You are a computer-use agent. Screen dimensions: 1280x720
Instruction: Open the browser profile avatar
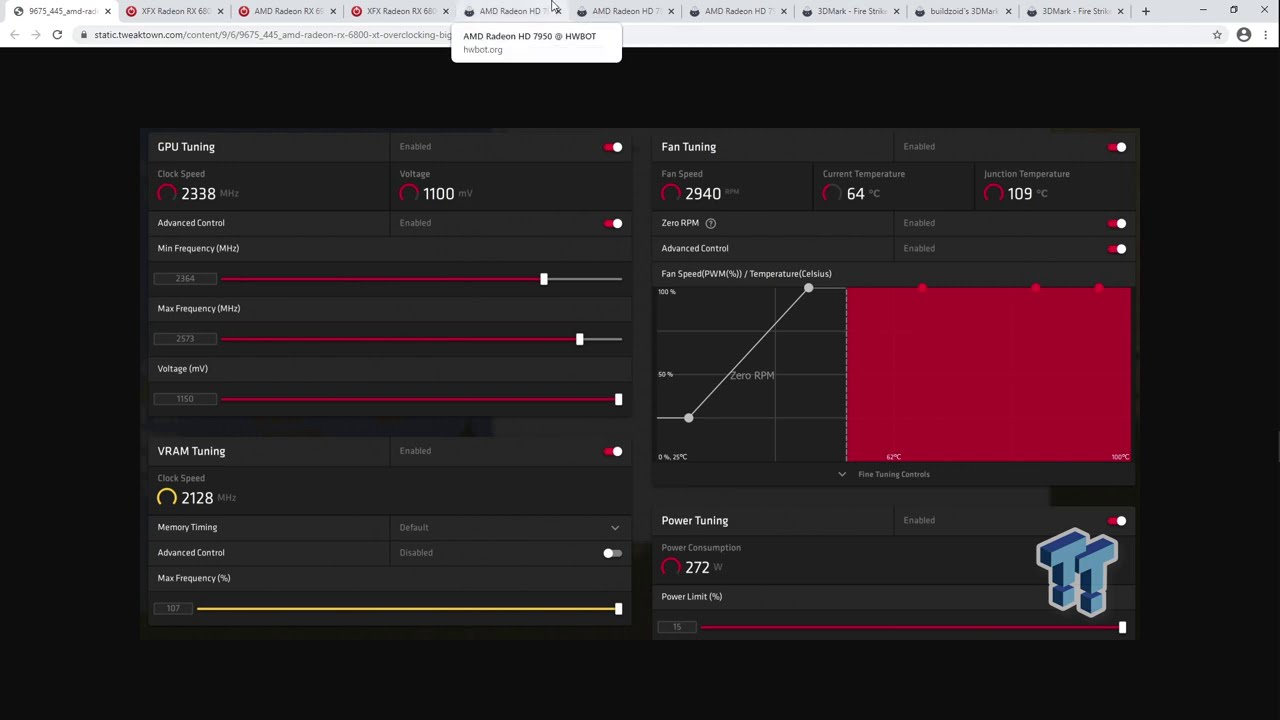coord(1244,35)
